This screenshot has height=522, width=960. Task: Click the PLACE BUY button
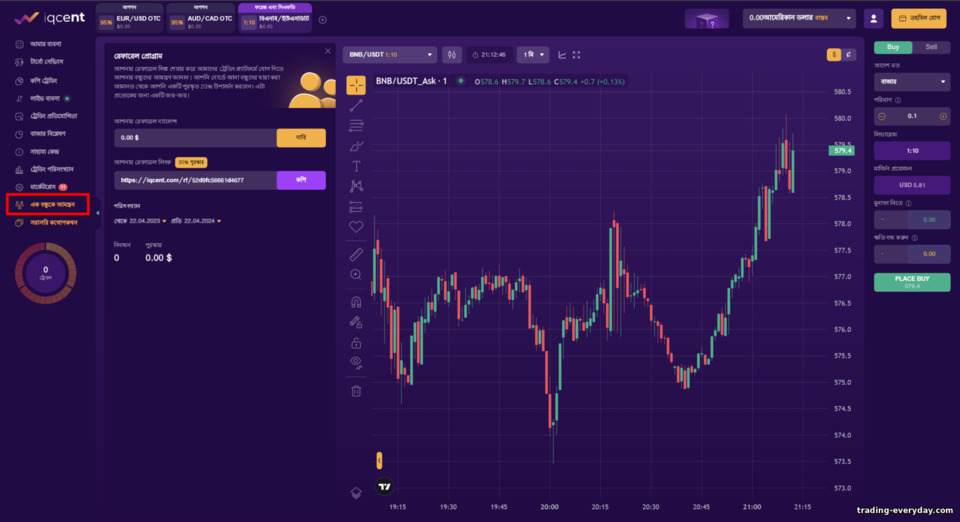click(x=912, y=282)
